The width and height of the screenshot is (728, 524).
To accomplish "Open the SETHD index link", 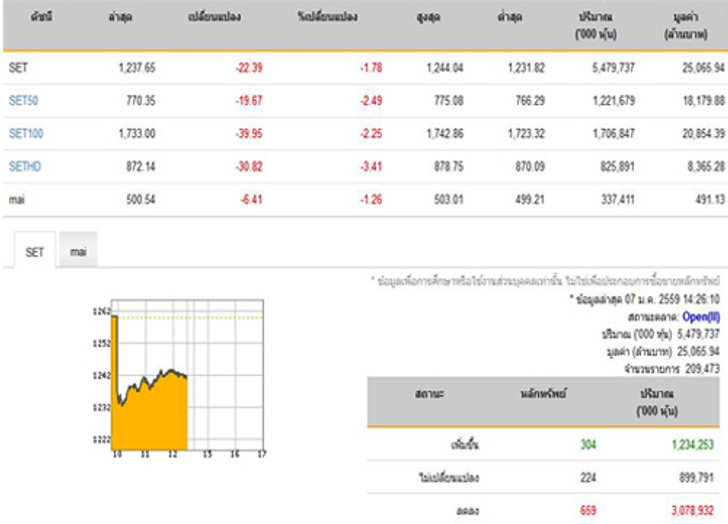I will (25, 166).
